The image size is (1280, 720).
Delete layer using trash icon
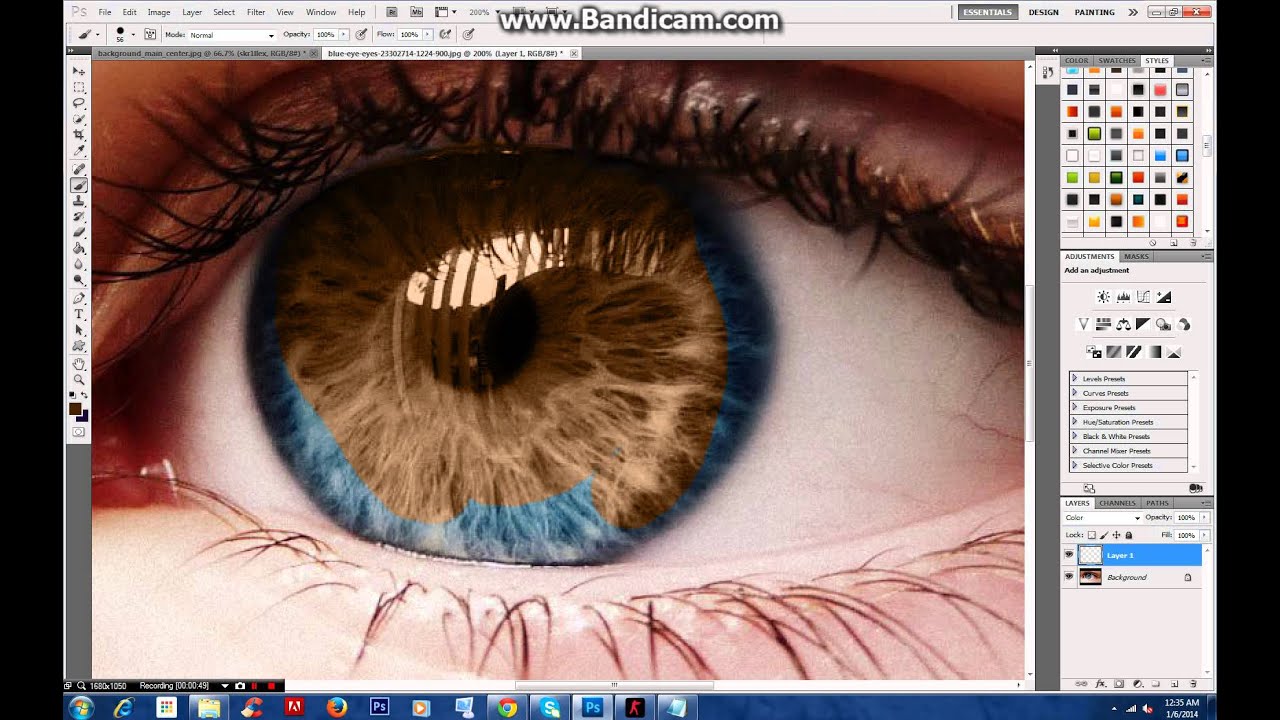1193,684
